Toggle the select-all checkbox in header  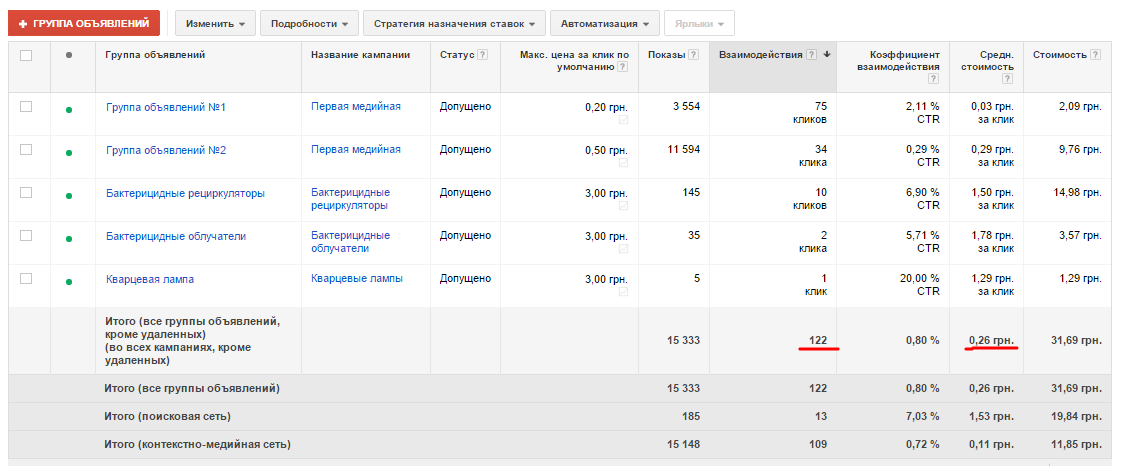point(26,55)
